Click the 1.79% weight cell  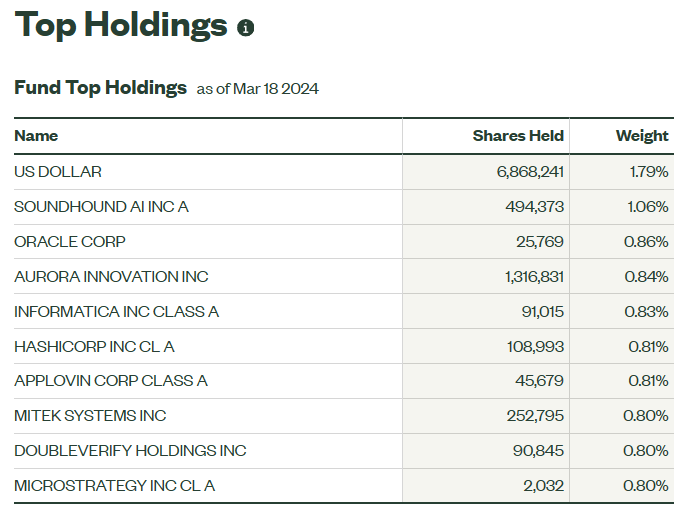(648, 172)
